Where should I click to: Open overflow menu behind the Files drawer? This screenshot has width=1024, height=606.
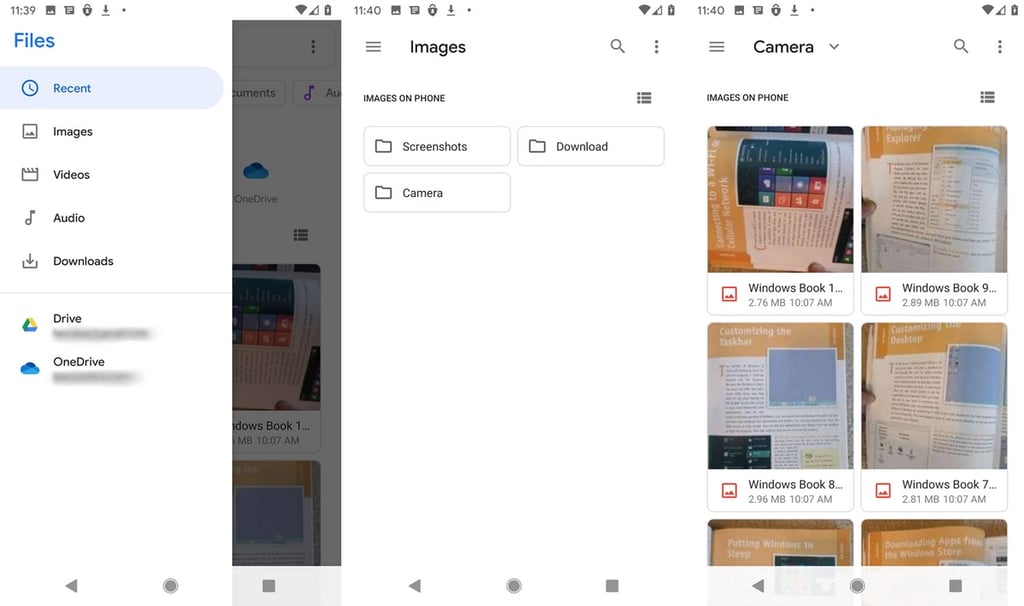coord(313,46)
